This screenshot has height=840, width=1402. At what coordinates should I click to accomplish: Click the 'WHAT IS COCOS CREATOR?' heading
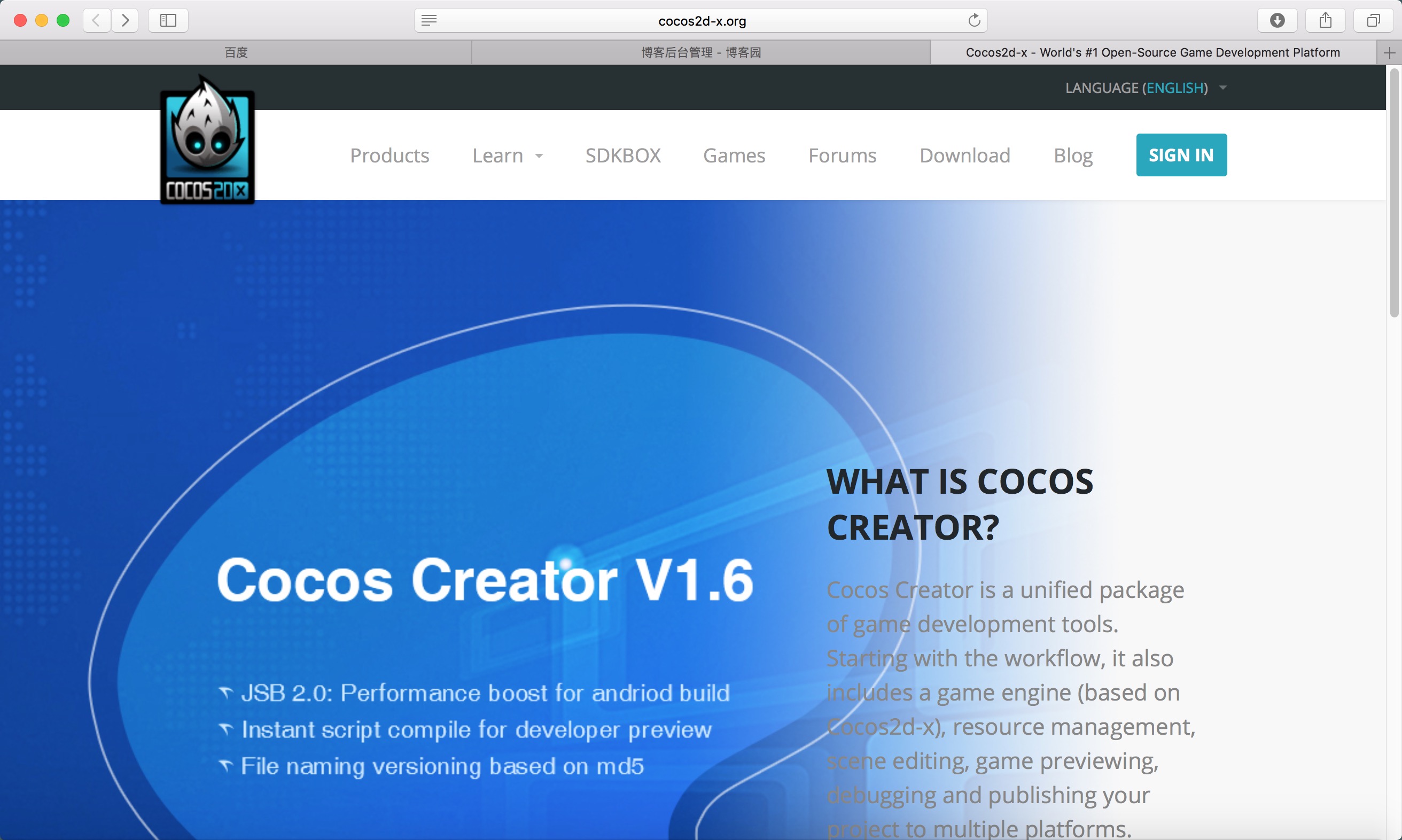point(960,504)
